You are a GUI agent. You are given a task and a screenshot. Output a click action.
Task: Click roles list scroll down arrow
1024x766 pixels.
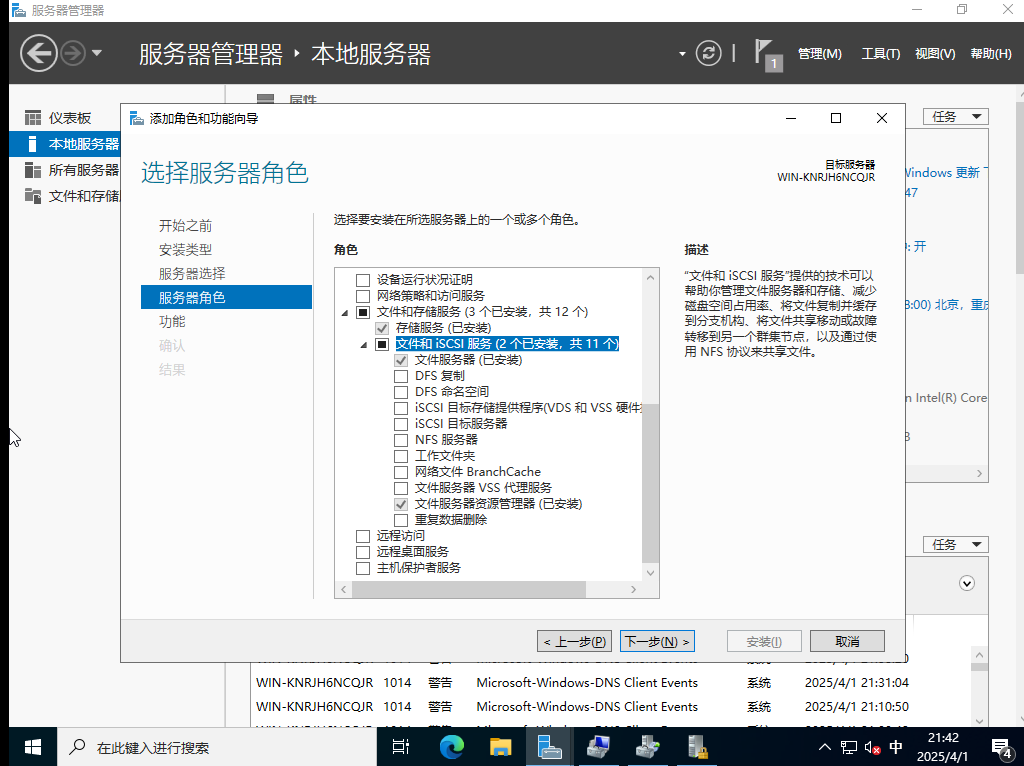(650, 573)
